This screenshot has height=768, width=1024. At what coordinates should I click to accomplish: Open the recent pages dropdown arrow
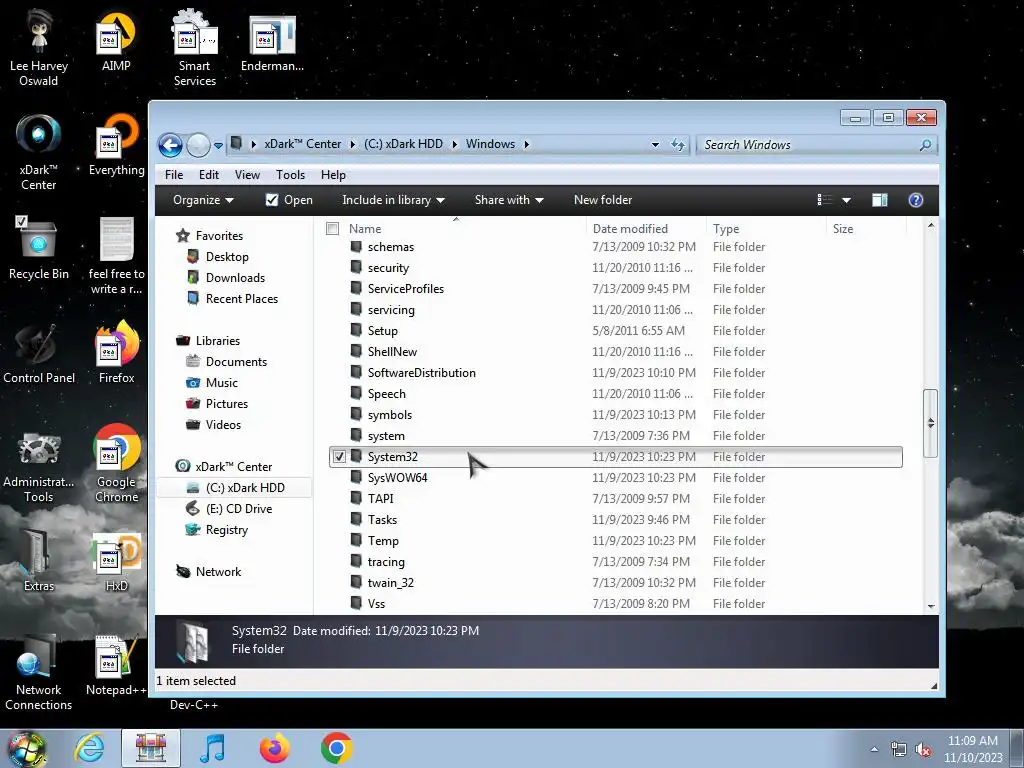click(218, 146)
